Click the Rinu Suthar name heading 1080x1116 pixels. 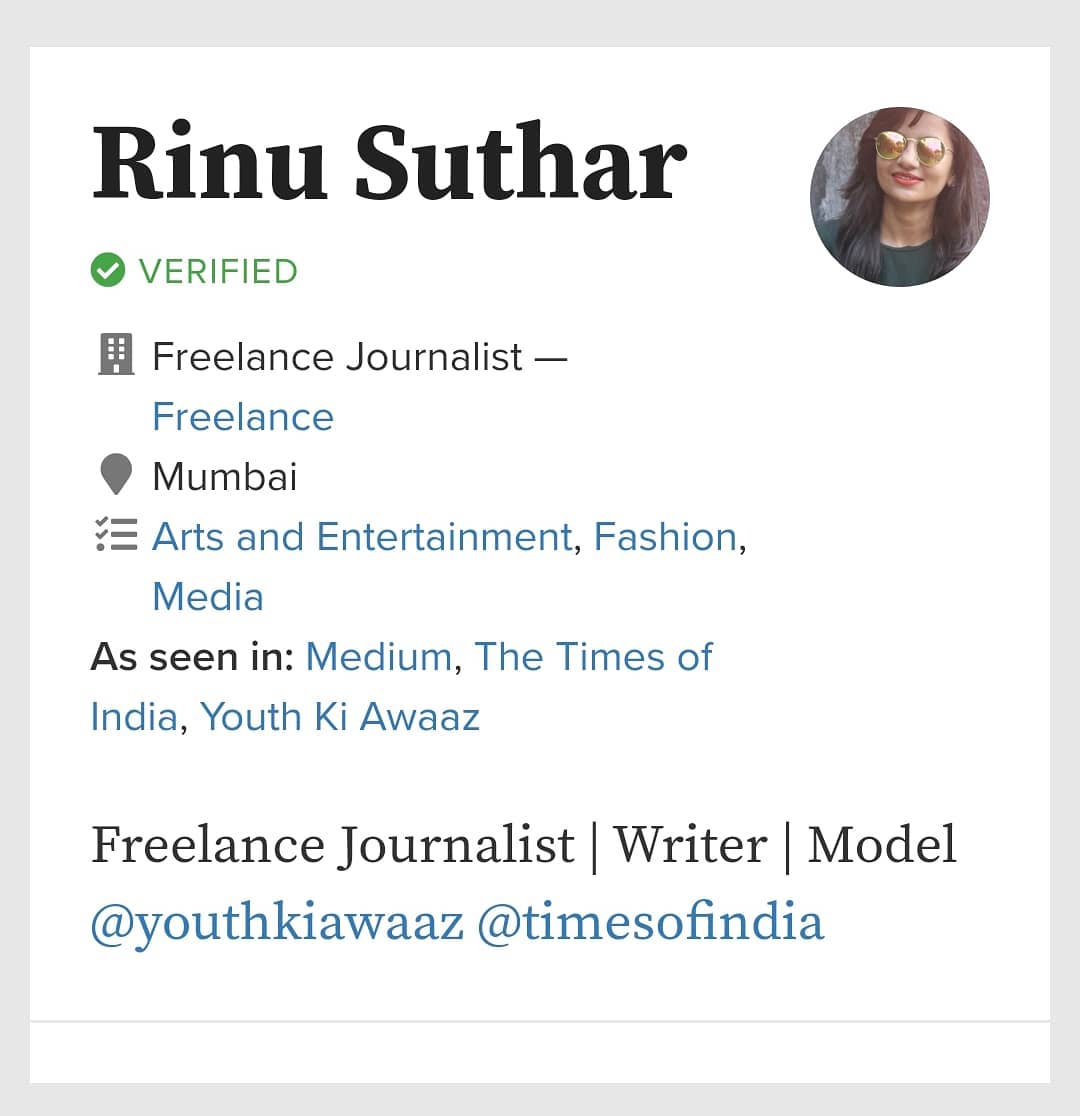pyautogui.click(x=389, y=164)
